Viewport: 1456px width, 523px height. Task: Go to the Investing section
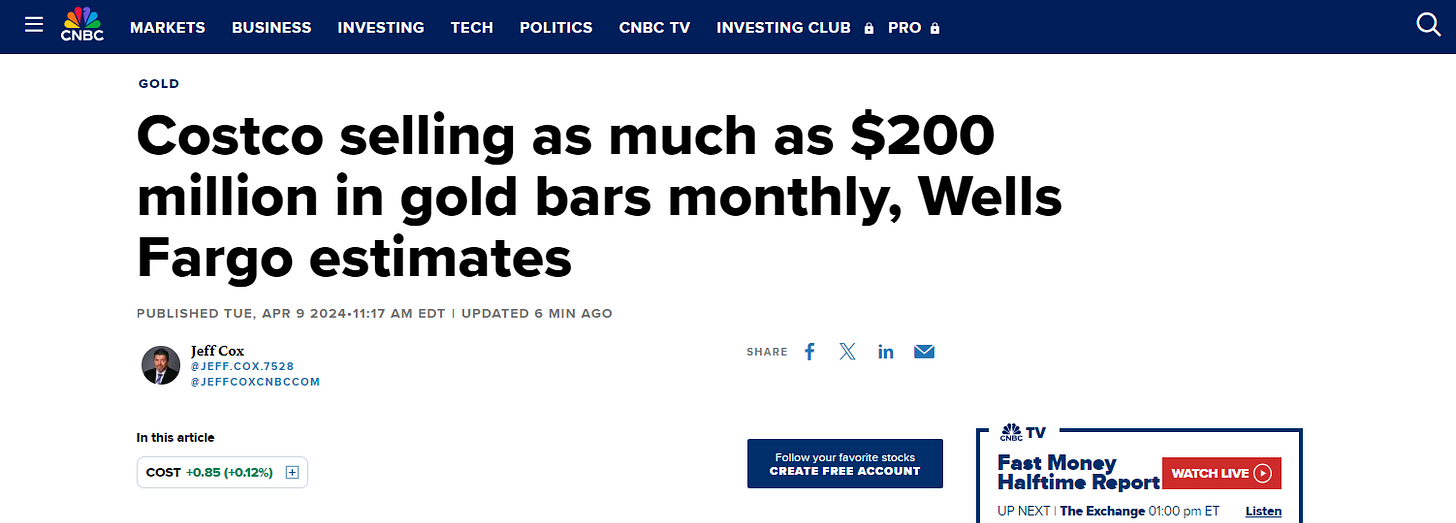(380, 28)
